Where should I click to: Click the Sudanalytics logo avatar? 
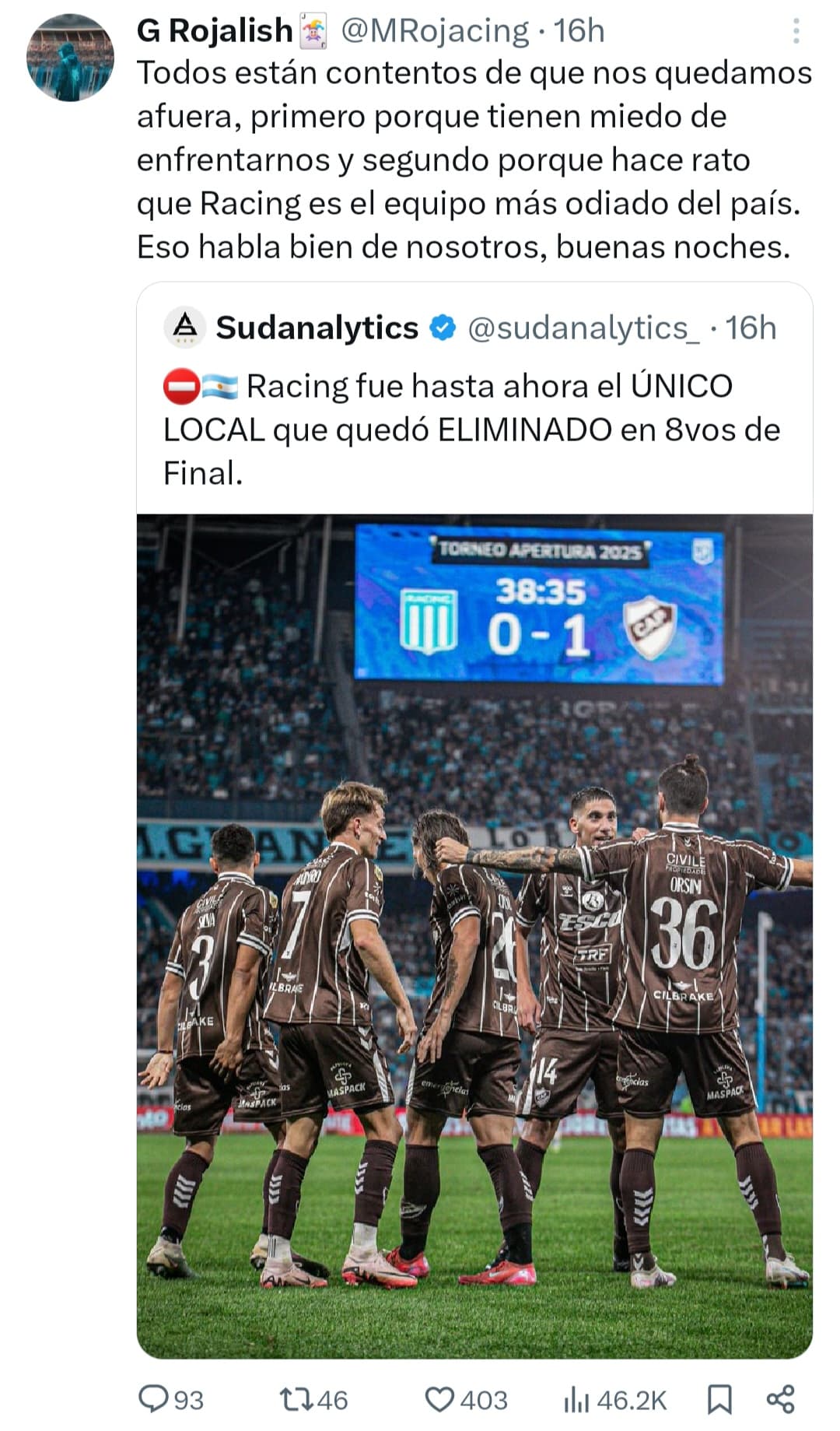[x=184, y=327]
